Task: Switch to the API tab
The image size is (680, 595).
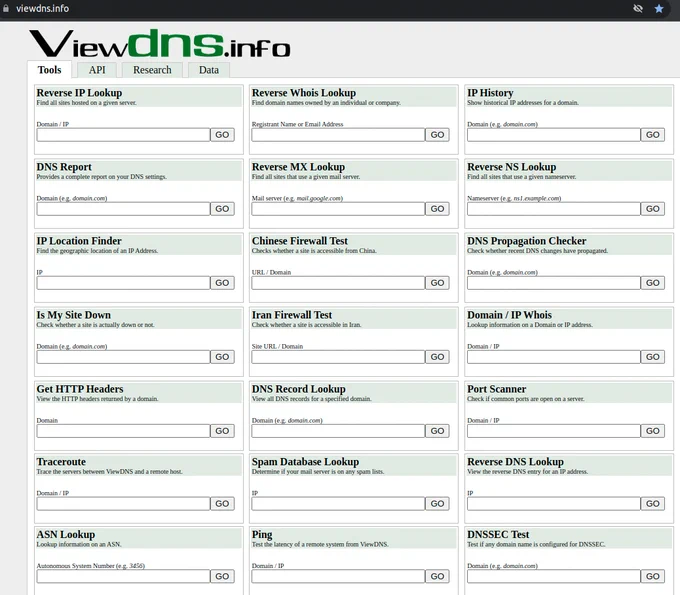Action: coord(97,70)
